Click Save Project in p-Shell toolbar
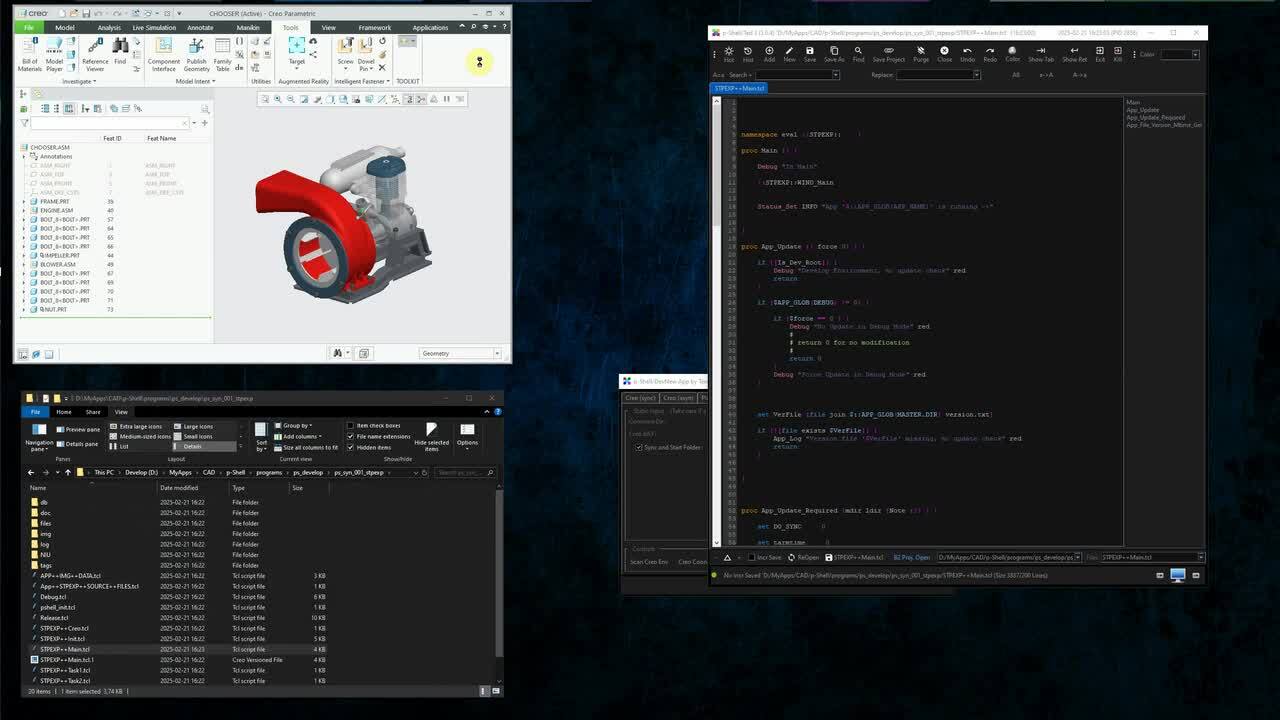The height and width of the screenshot is (720, 1280). pyautogui.click(x=888, y=54)
